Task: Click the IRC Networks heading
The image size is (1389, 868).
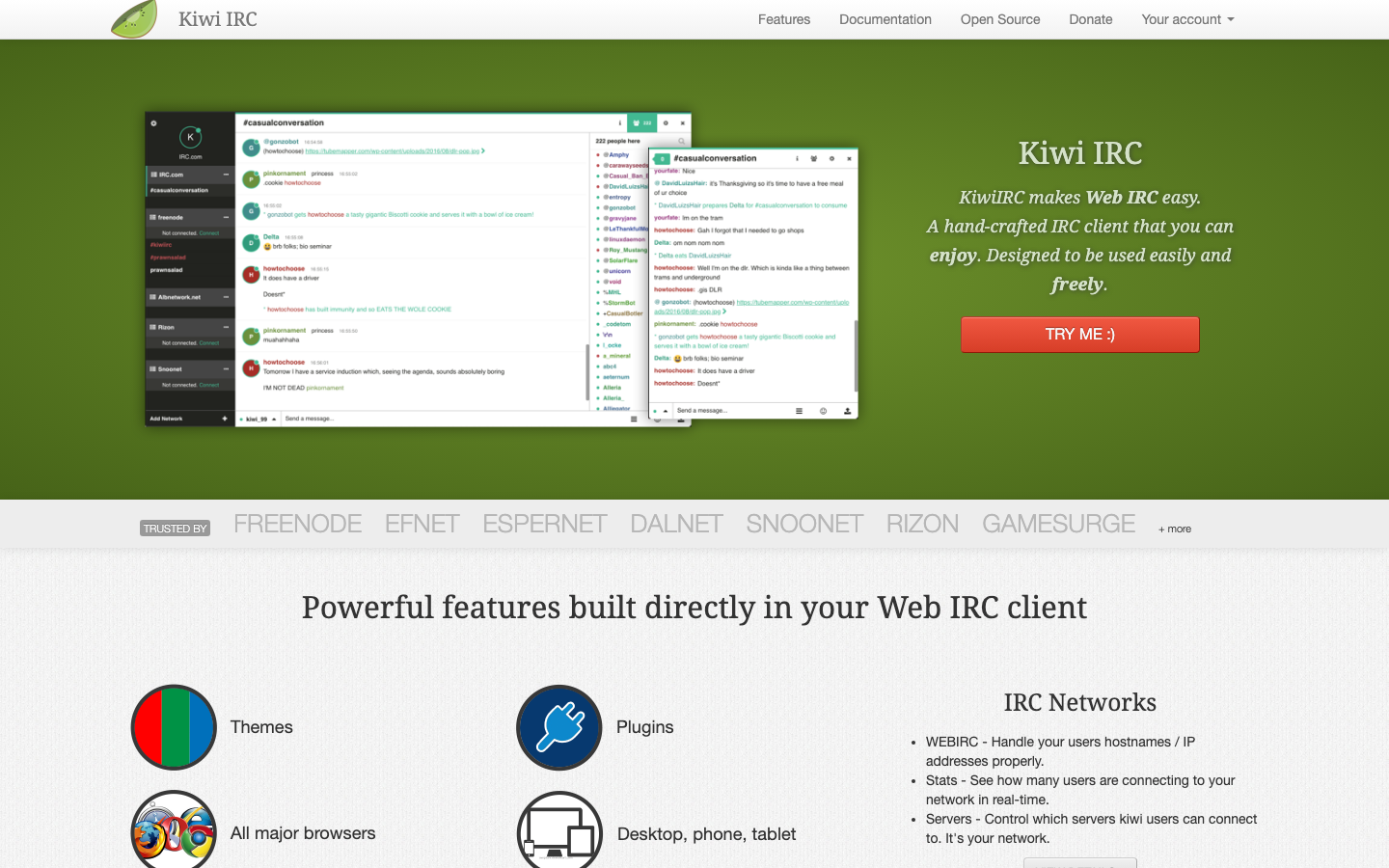Action: coord(1080,702)
